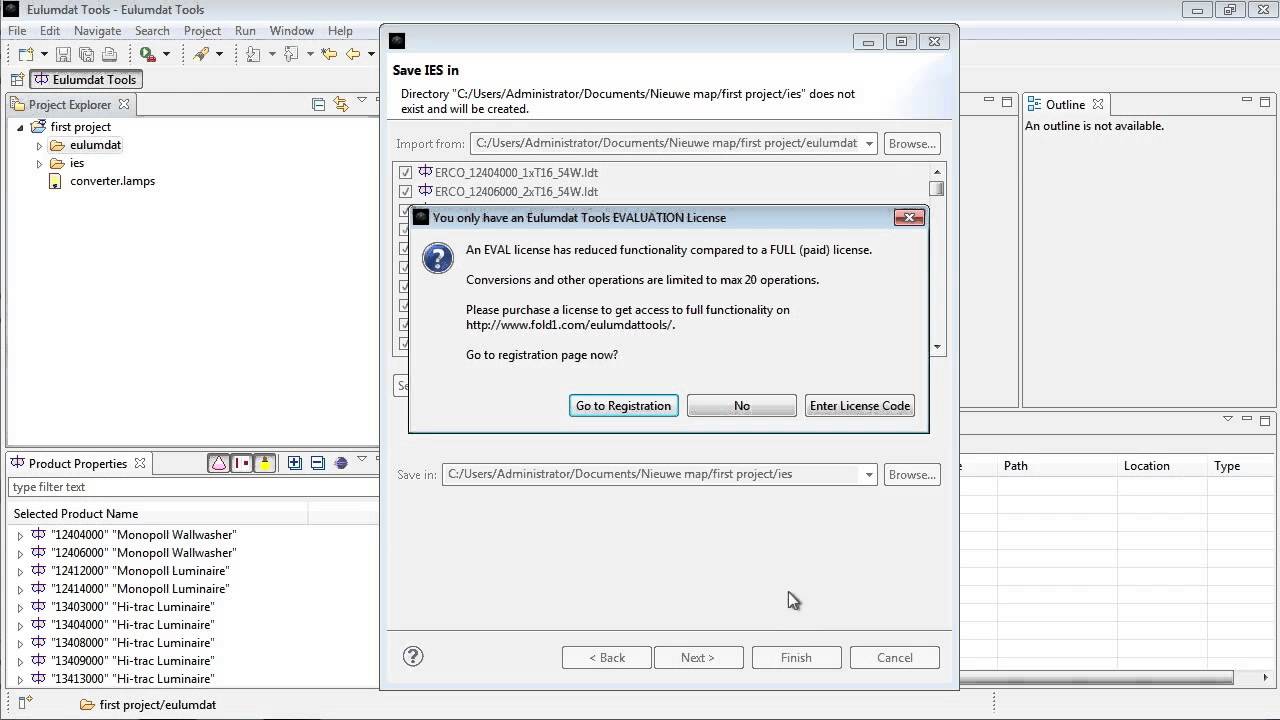Click the converter.lamps file icon

56,181
